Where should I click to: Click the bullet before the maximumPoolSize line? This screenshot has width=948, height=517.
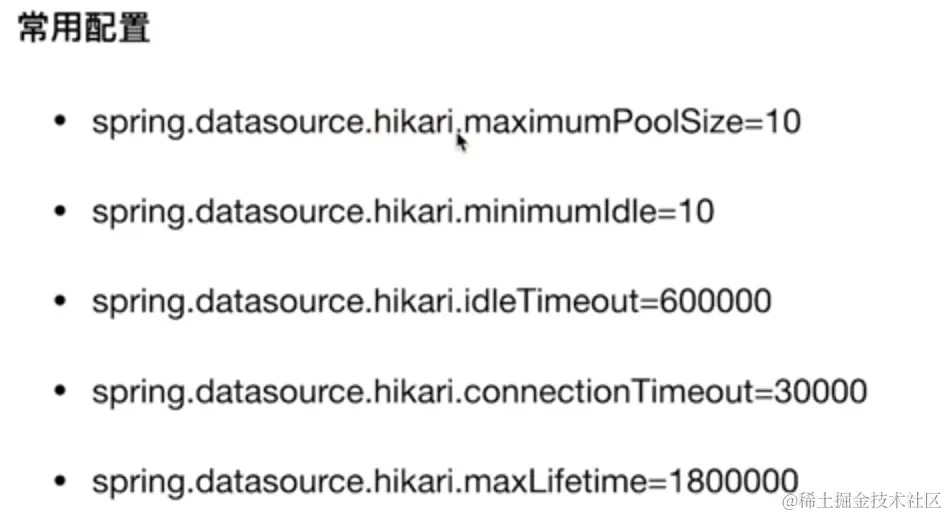click(61, 121)
